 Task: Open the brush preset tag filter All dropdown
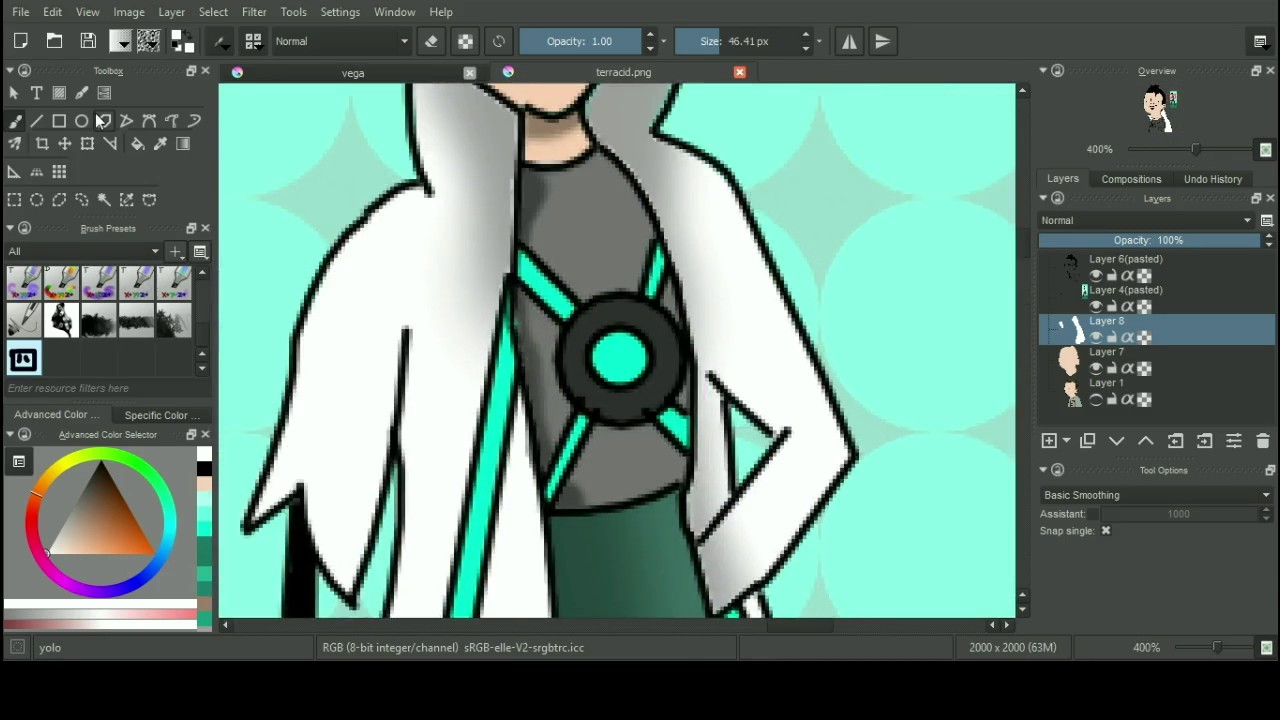83,251
